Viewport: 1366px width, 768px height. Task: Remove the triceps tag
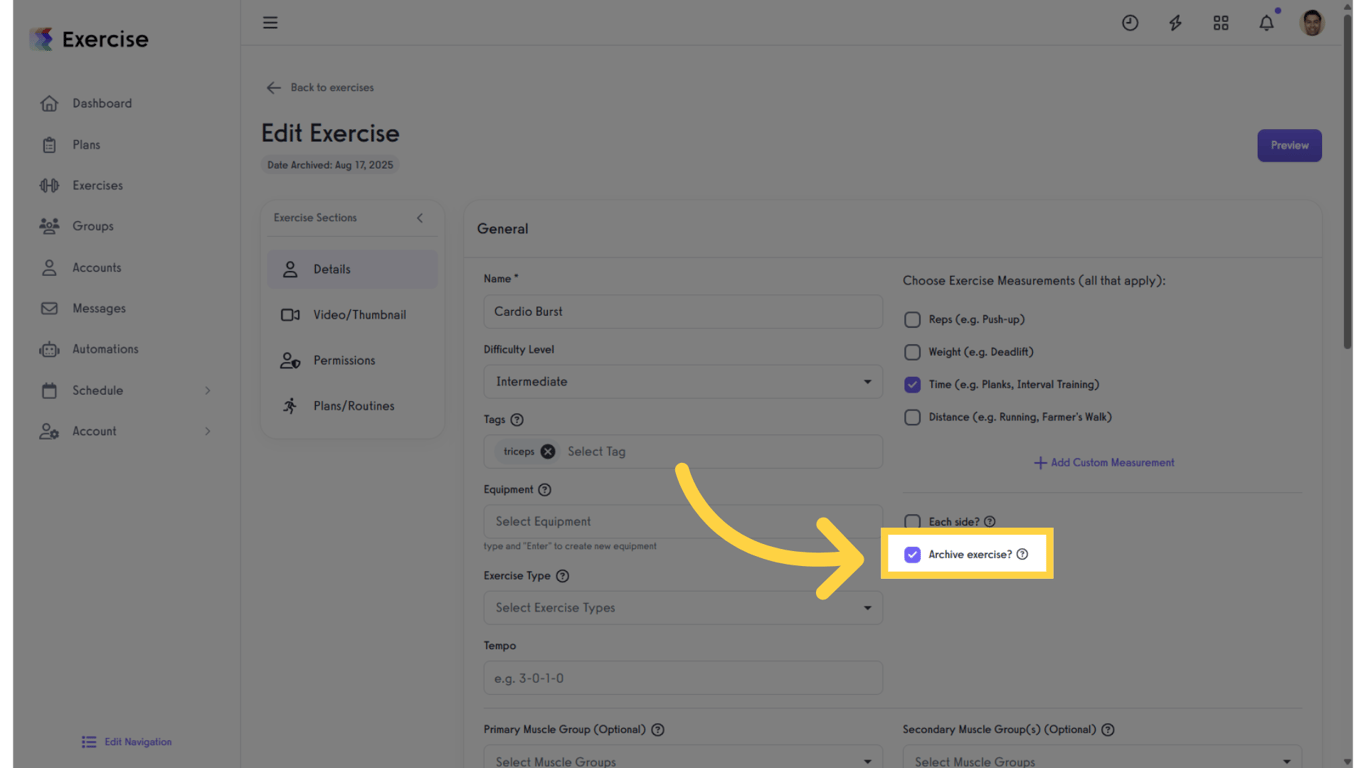(x=548, y=451)
